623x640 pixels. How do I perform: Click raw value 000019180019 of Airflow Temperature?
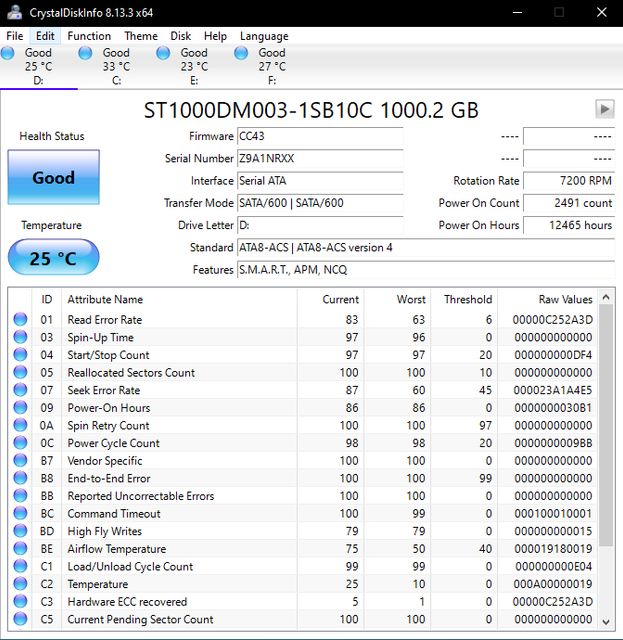(553, 549)
